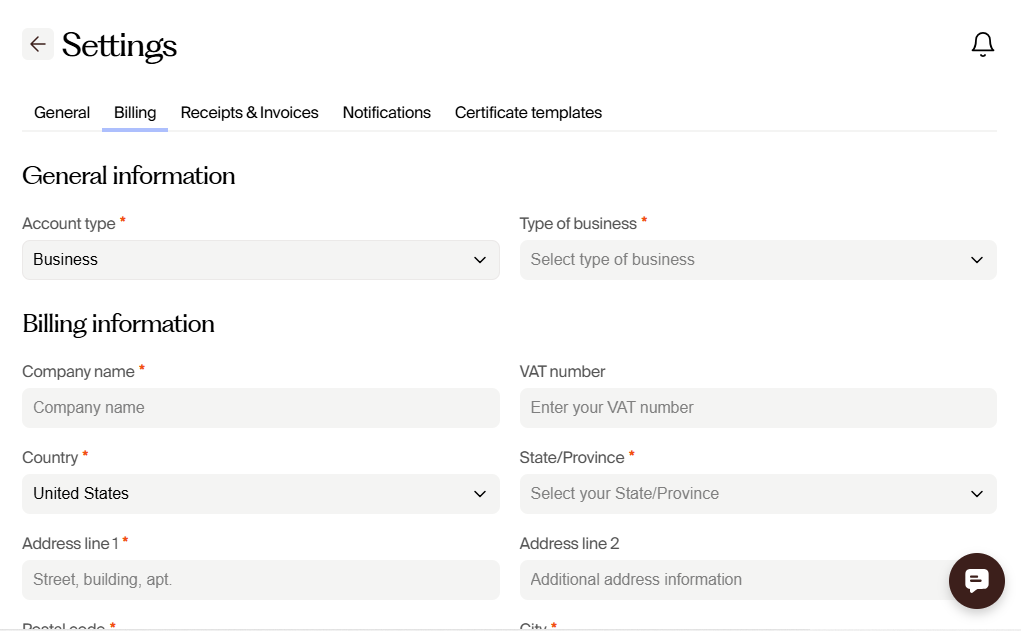Switch to the General tab

tap(62, 113)
